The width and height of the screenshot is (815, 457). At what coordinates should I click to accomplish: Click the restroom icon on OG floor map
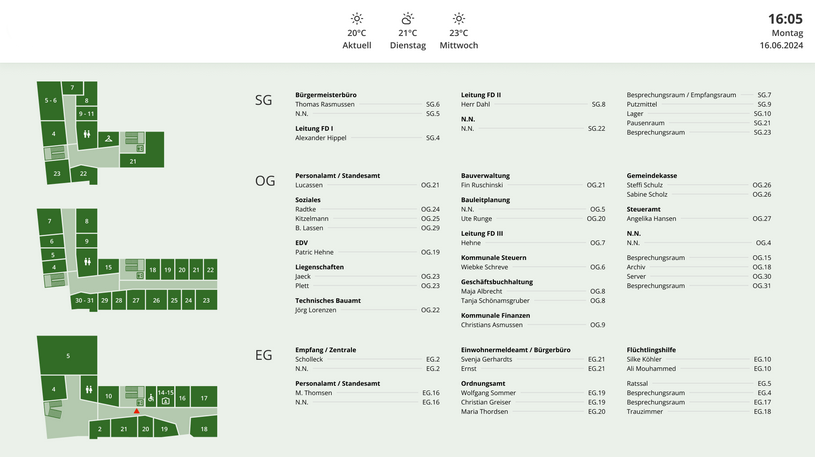click(x=88, y=264)
